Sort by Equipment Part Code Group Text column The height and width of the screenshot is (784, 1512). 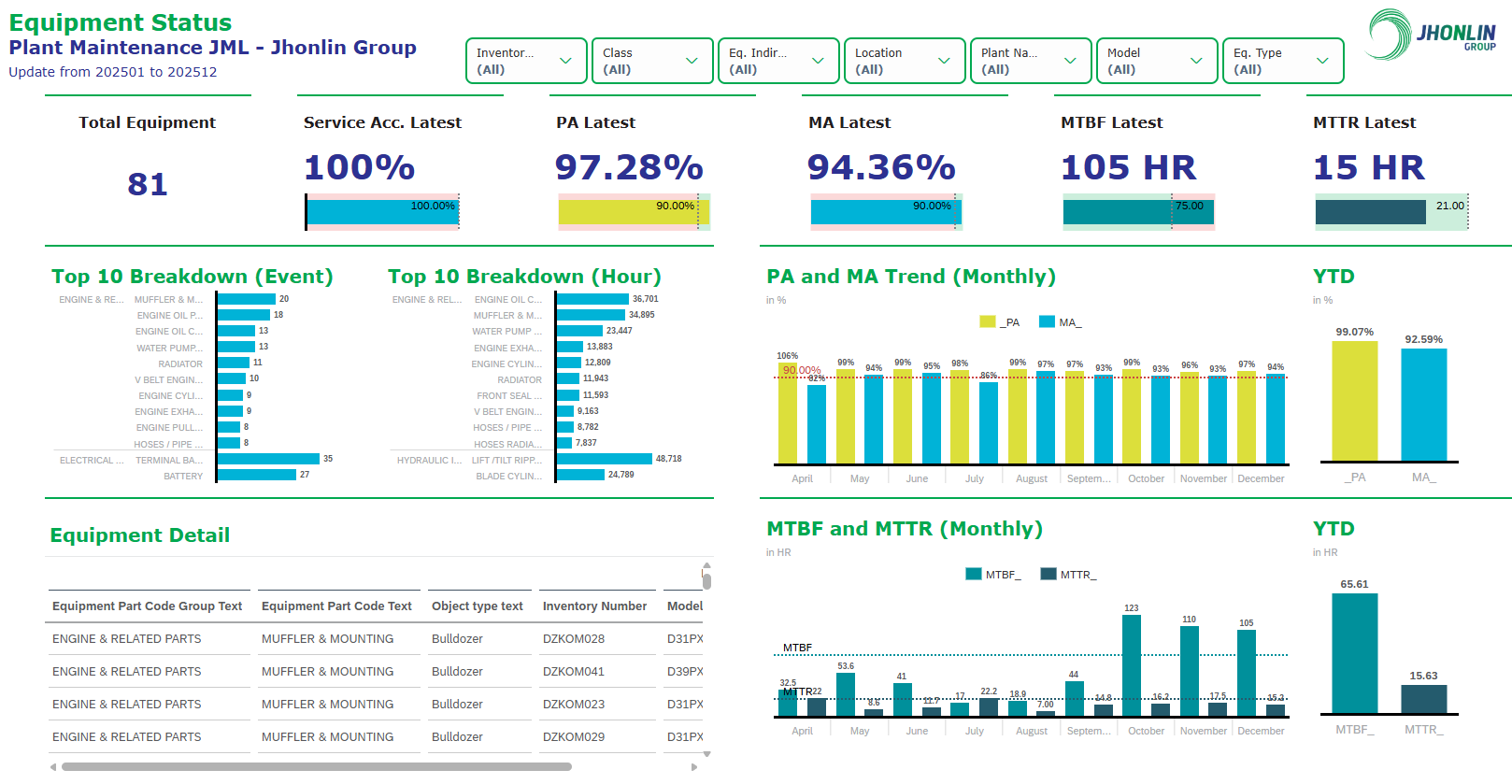(x=147, y=606)
